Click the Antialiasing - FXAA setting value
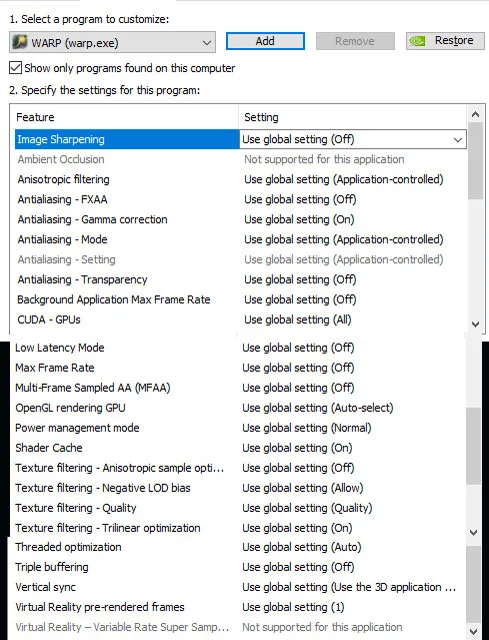 tap(300, 199)
